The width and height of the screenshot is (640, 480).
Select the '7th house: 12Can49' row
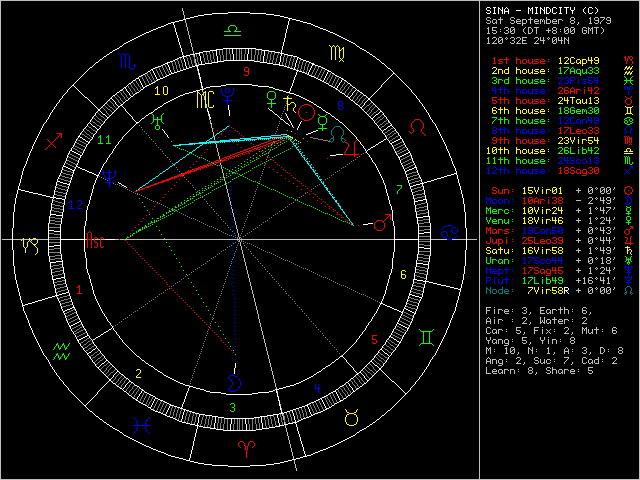(545, 121)
